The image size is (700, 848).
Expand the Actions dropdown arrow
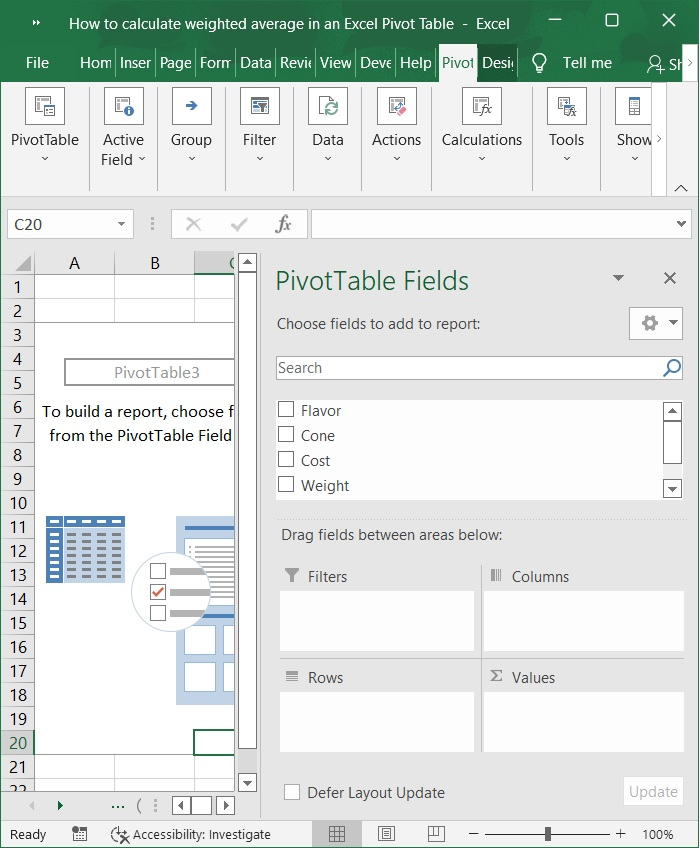397,158
